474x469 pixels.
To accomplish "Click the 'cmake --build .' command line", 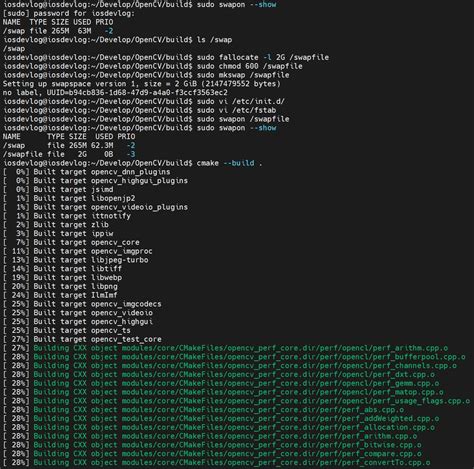I will 229,163.
